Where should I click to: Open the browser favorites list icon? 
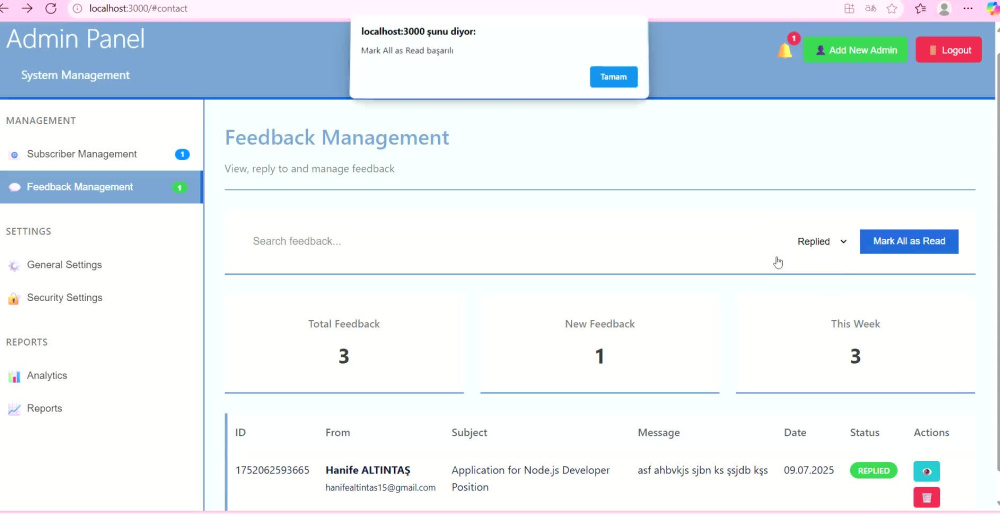[x=920, y=9]
